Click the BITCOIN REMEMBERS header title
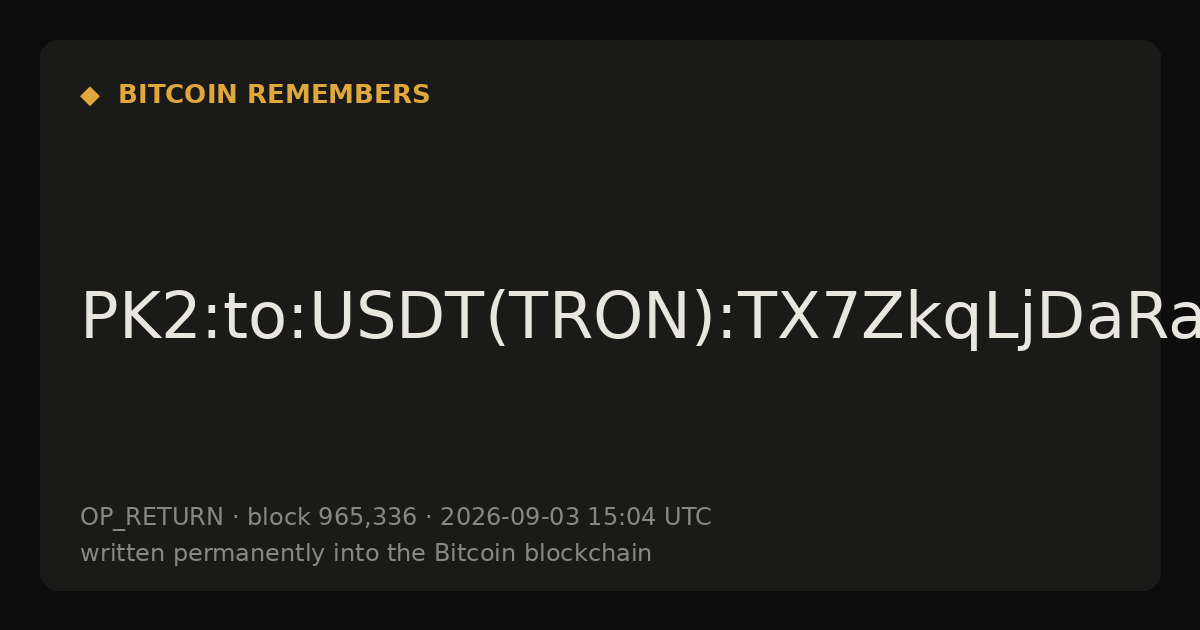The width and height of the screenshot is (1200, 630). pyautogui.click(x=274, y=95)
